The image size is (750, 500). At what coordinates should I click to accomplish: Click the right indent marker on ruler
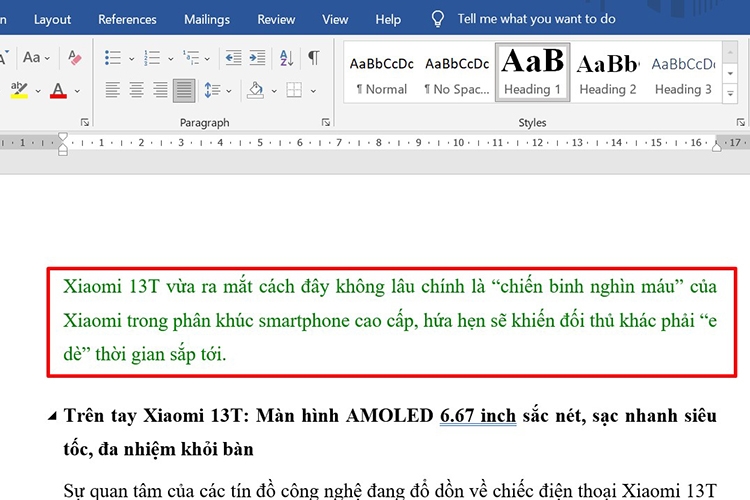(x=717, y=146)
